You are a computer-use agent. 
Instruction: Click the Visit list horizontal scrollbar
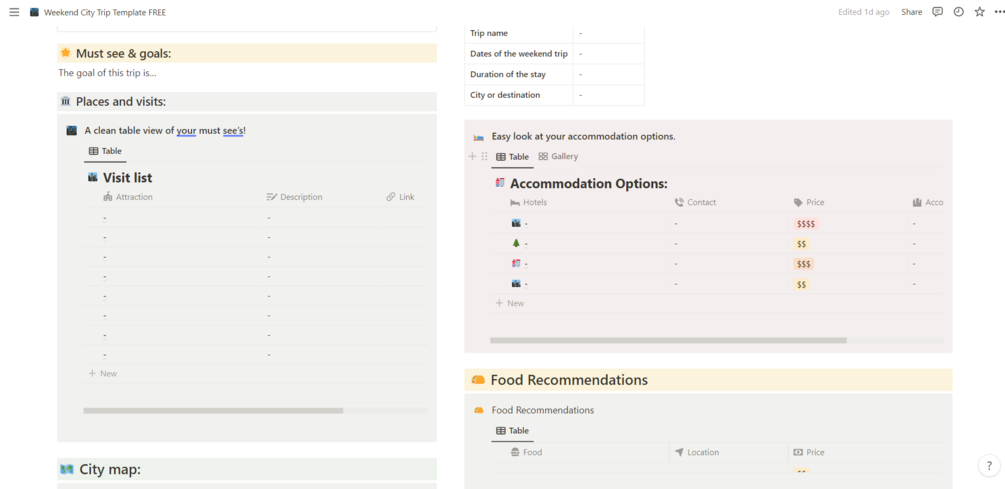point(213,411)
